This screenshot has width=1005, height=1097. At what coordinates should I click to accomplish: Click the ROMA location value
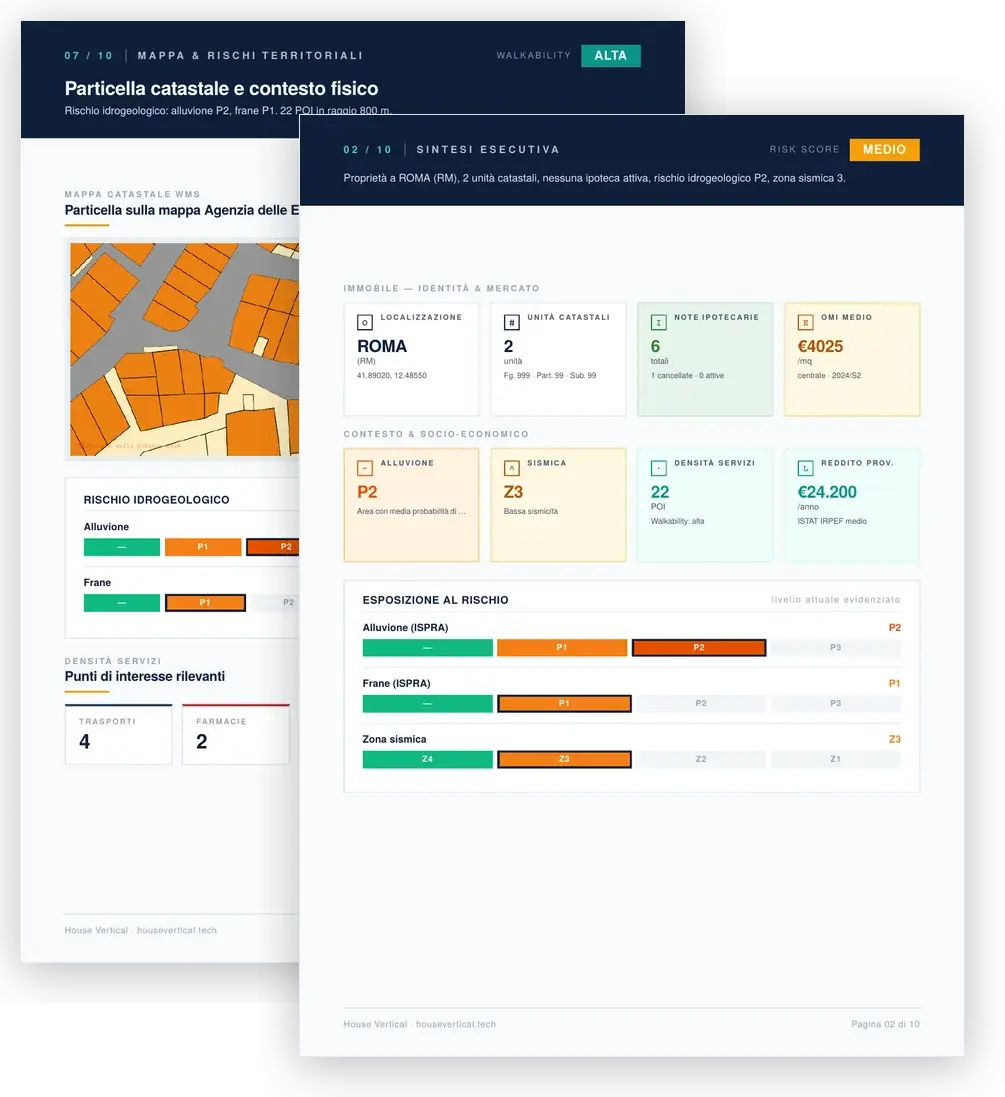click(x=381, y=346)
